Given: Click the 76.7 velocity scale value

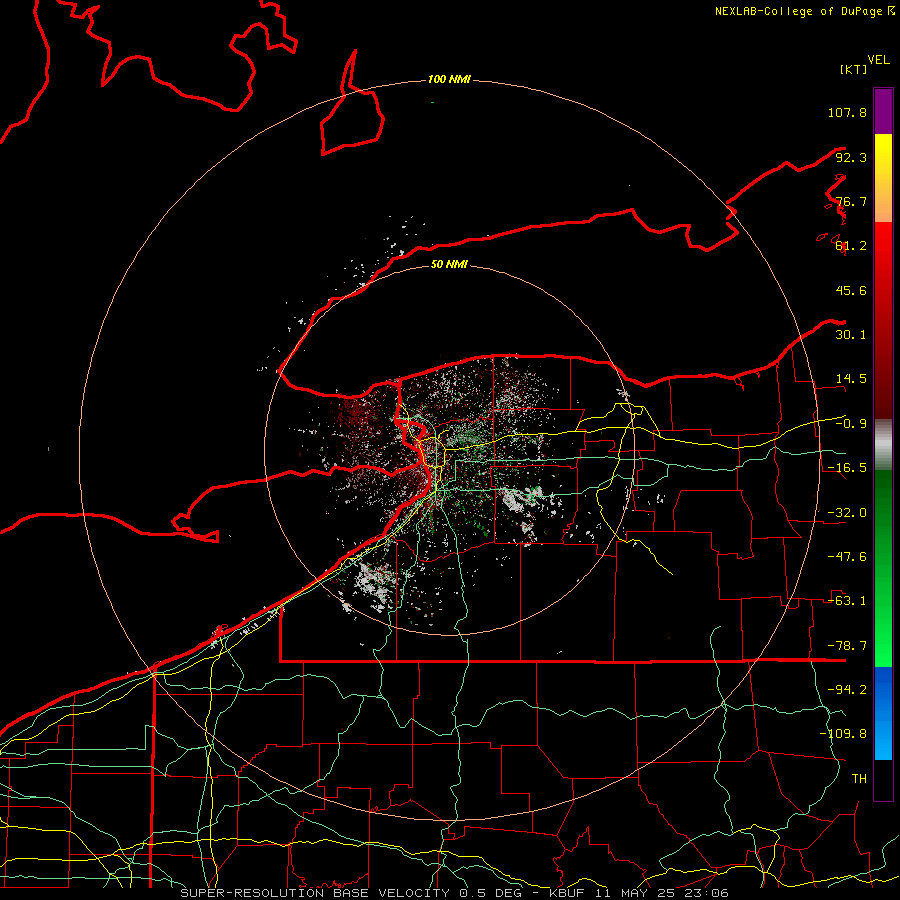Looking at the screenshot, I should [x=851, y=201].
